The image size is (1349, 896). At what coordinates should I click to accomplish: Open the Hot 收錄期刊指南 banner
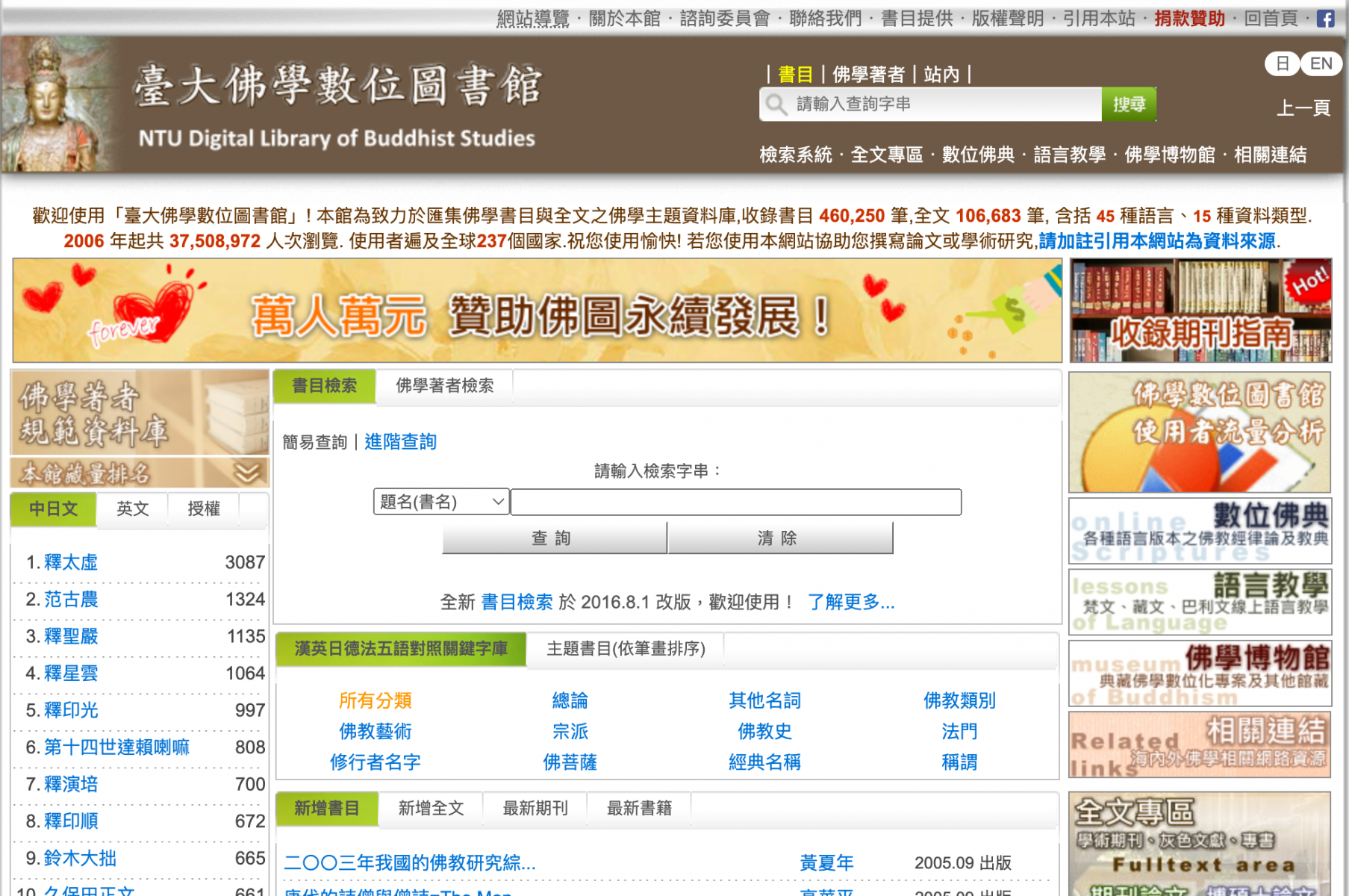(1200, 311)
